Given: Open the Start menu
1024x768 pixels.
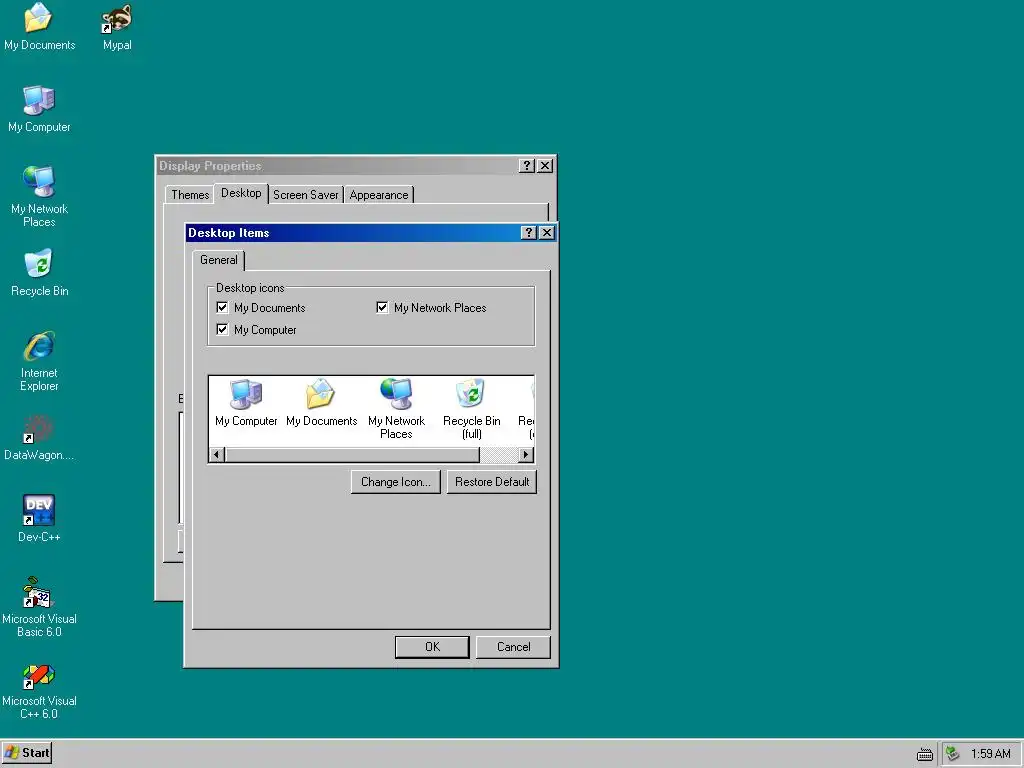Looking at the screenshot, I should pos(27,753).
